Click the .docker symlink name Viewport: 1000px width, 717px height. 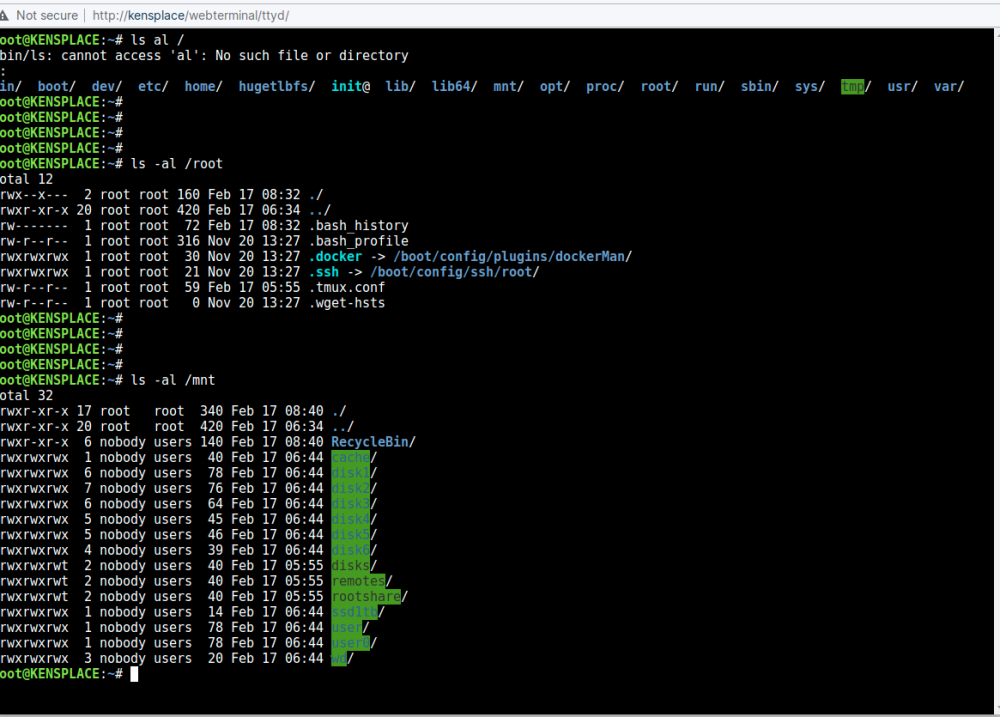click(335, 256)
